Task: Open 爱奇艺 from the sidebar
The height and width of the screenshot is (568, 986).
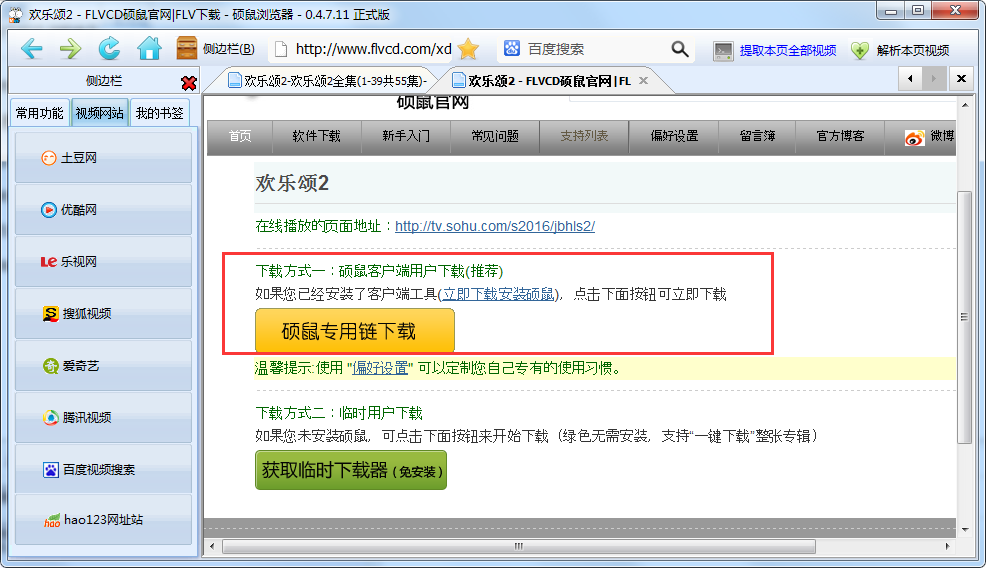Action: coord(103,365)
